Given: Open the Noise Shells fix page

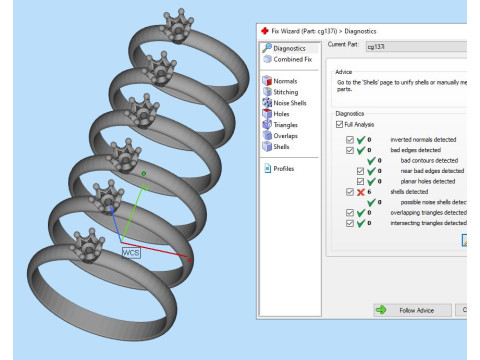Looking at the screenshot, I should (284, 103).
